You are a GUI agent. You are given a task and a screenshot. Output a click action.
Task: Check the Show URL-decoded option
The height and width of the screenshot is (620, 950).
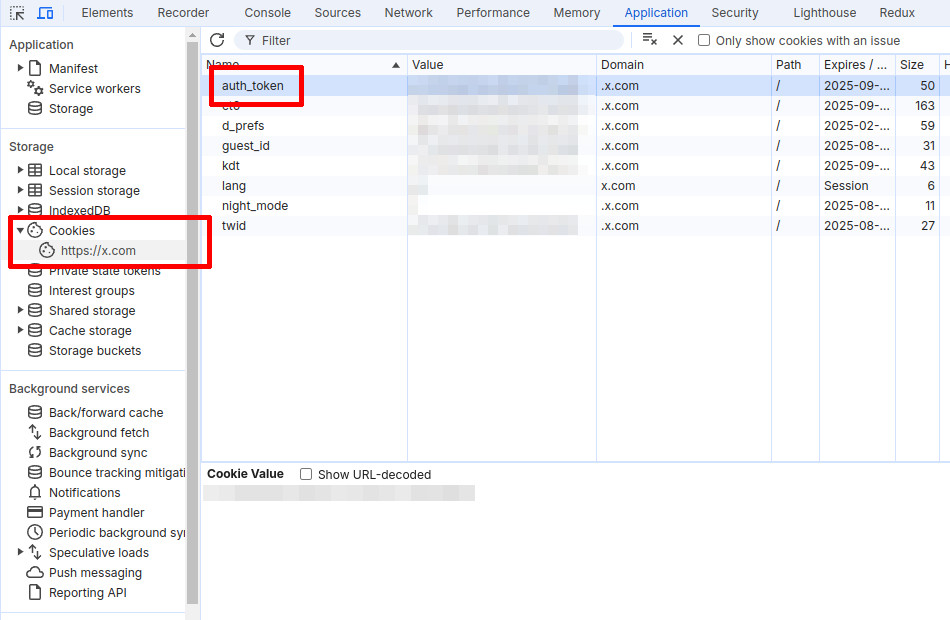(306, 474)
